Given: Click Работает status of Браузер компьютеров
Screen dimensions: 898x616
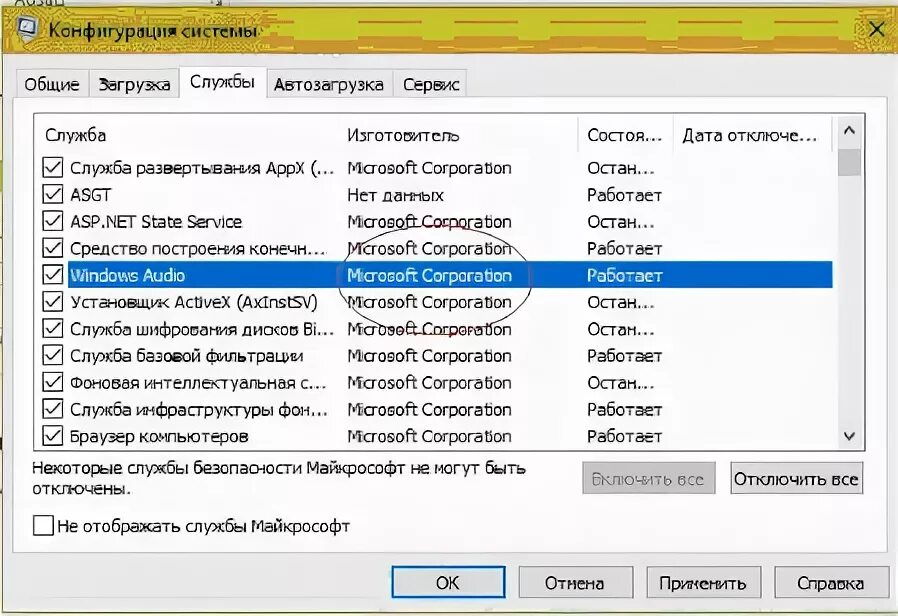Looking at the screenshot, I should [x=624, y=437].
